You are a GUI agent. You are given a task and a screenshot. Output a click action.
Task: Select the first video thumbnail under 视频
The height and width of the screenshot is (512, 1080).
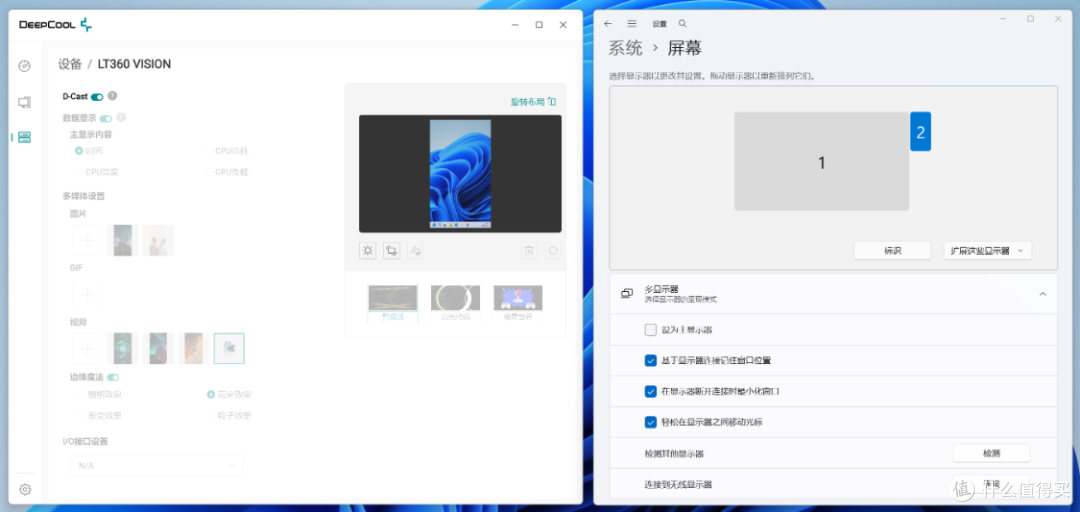(x=123, y=348)
